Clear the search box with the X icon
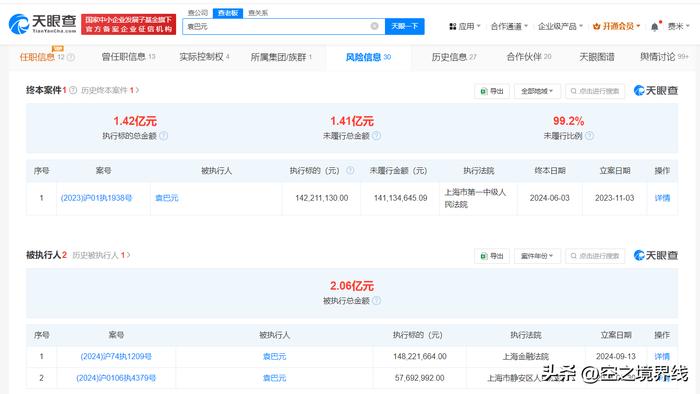 [375, 26]
